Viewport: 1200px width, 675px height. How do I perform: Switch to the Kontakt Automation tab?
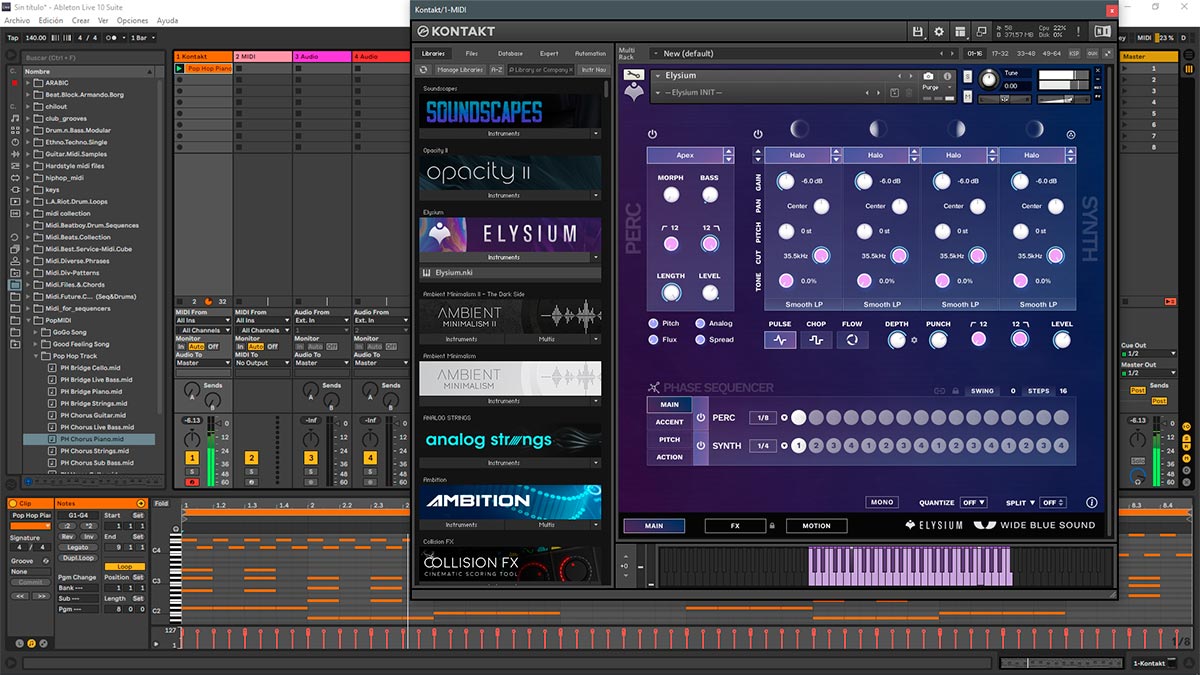pyautogui.click(x=590, y=53)
